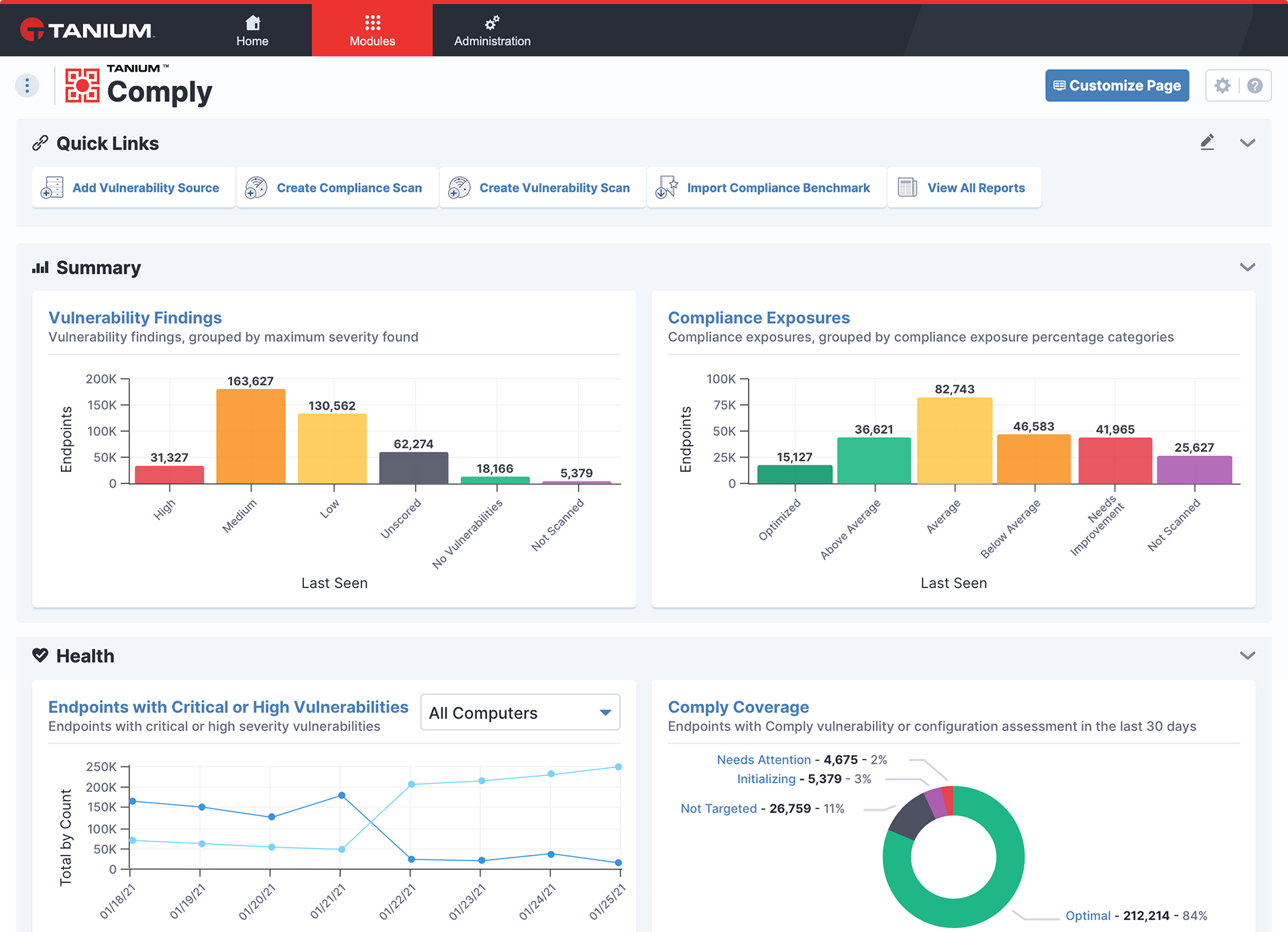Click the Initializing legend label
This screenshot has width=1288, height=932.
[x=766, y=778]
